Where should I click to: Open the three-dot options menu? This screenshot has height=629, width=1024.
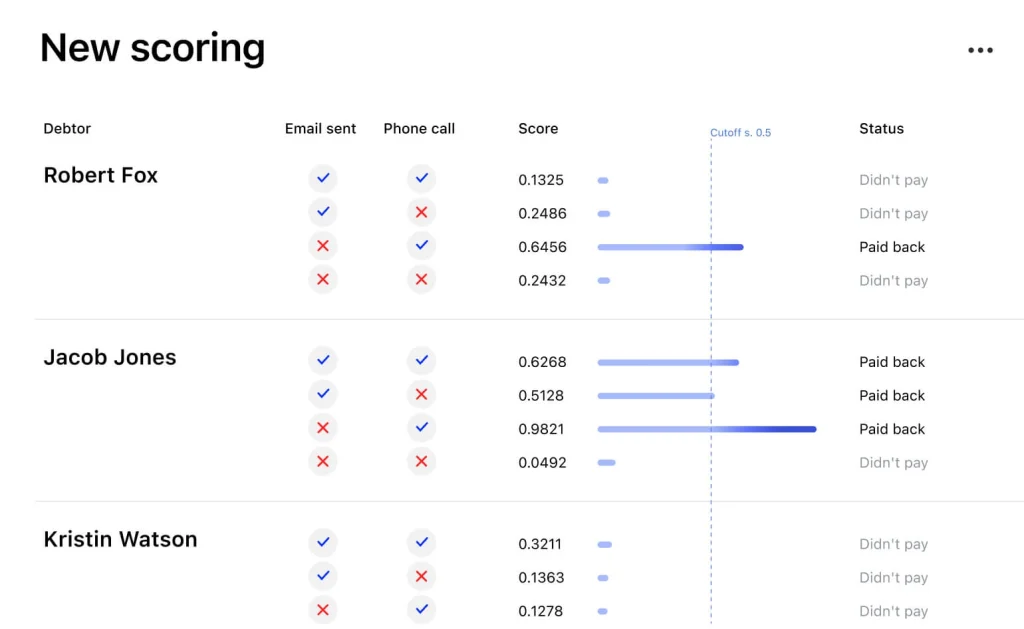pos(980,49)
